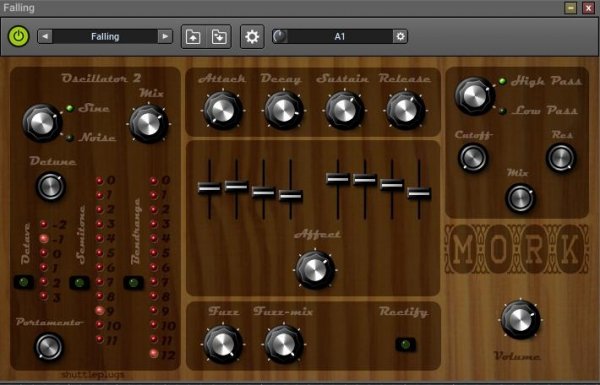Toggle the green power bypass button

(18, 36)
